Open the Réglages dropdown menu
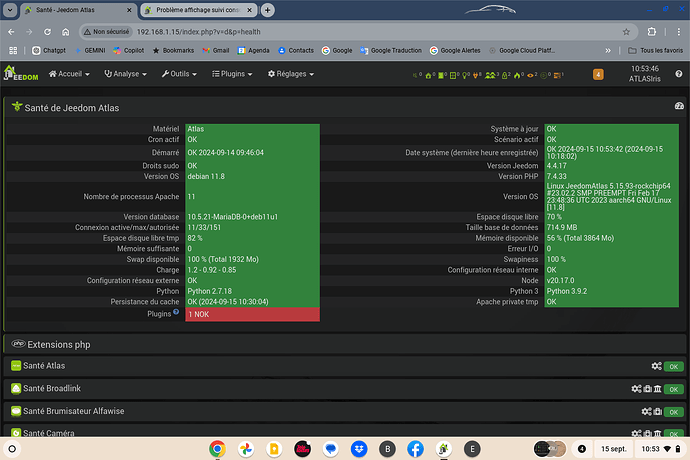690x460 pixels. pos(291,74)
